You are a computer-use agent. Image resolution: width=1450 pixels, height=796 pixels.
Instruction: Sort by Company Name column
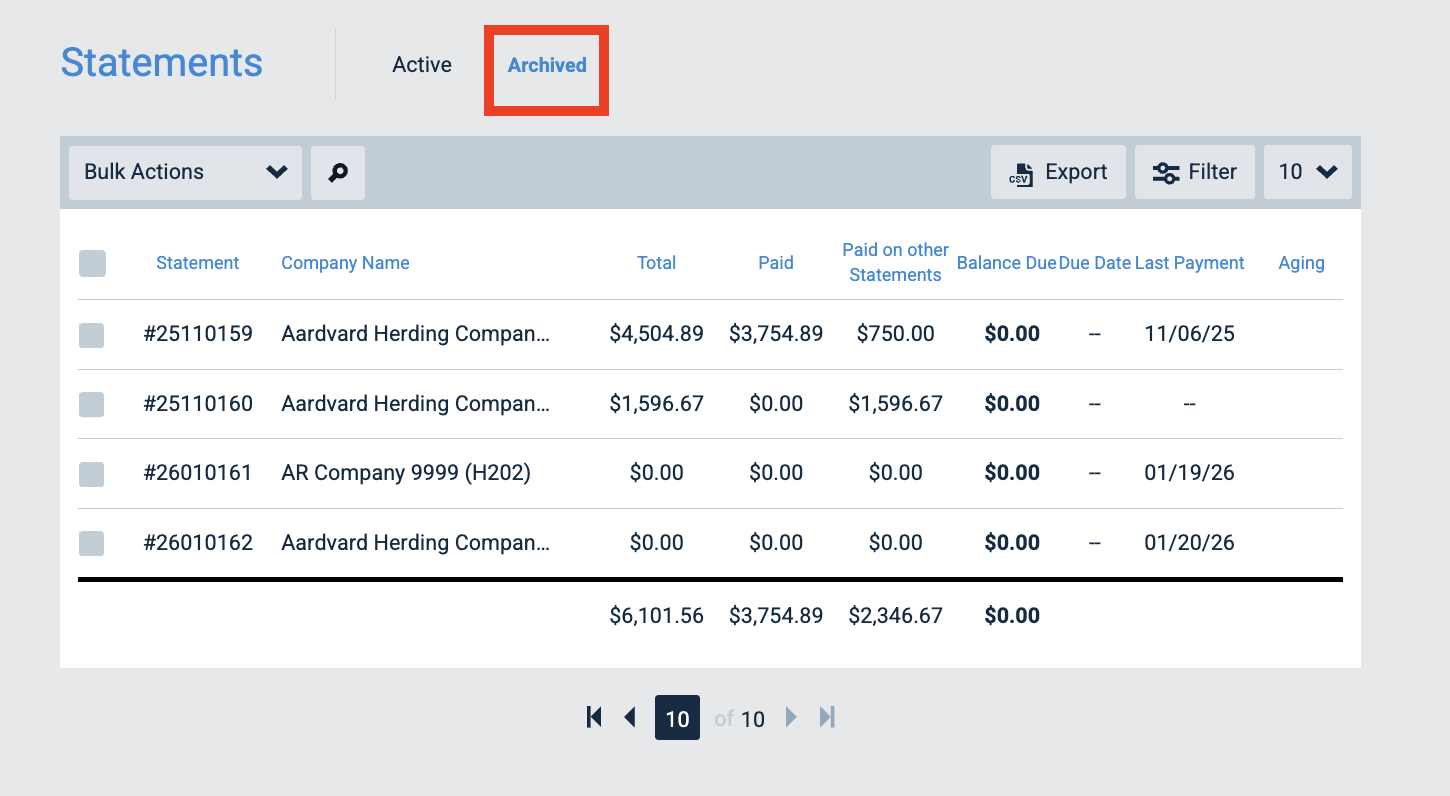click(345, 263)
